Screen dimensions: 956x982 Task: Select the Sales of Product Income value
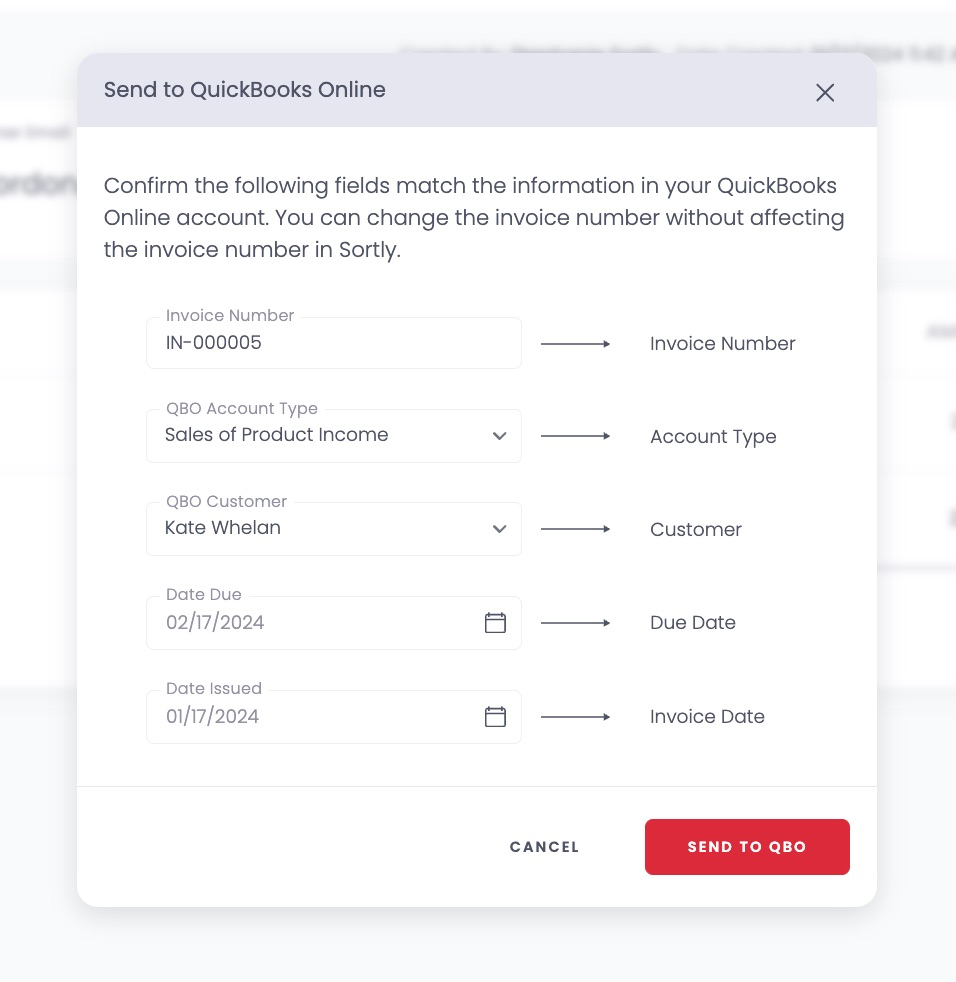(x=276, y=435)
